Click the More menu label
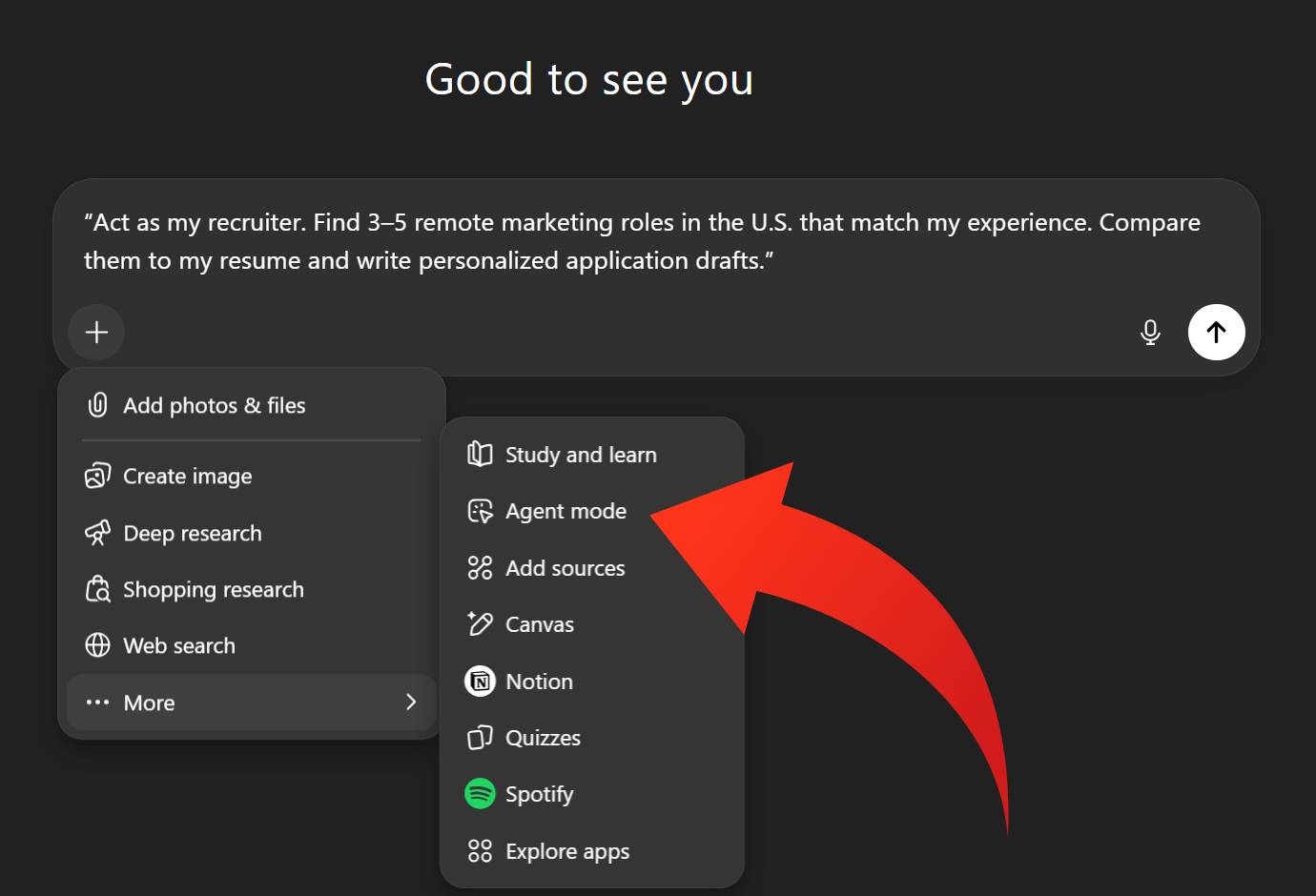 coord(149,703)
